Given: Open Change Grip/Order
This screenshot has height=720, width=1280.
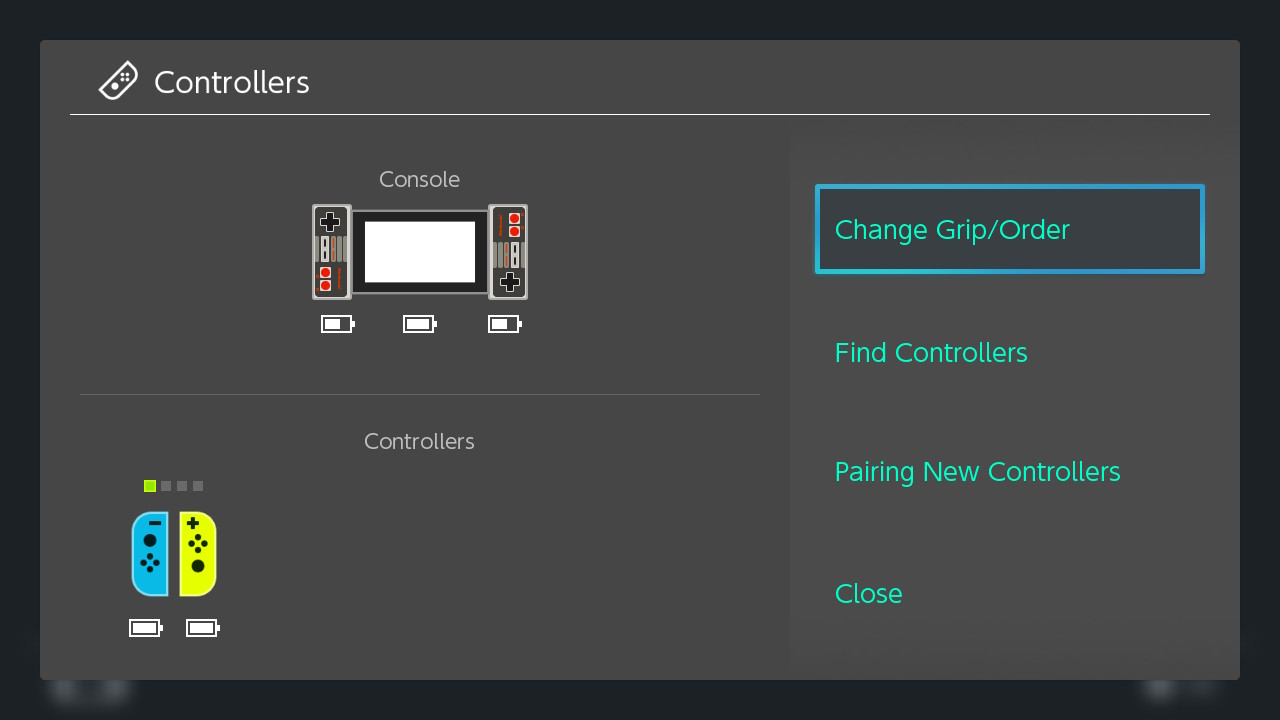Looking at the screenshot, I should pyautogui.click(x=1010, y=229).
